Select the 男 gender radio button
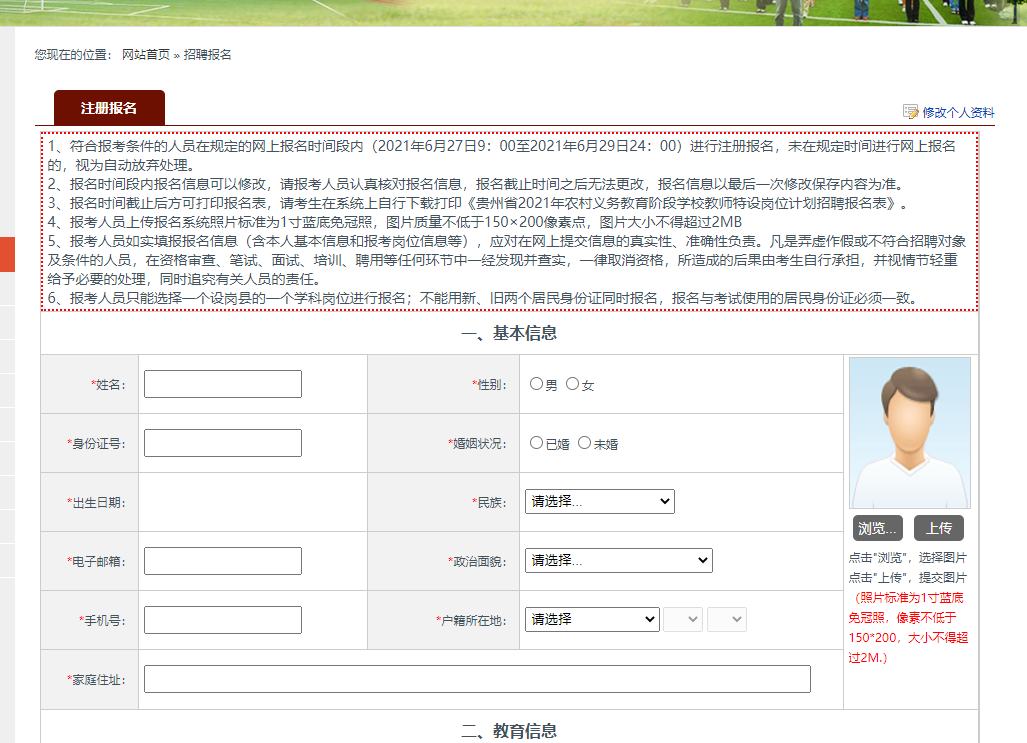1027x743 pixels. tap(537, 384)
